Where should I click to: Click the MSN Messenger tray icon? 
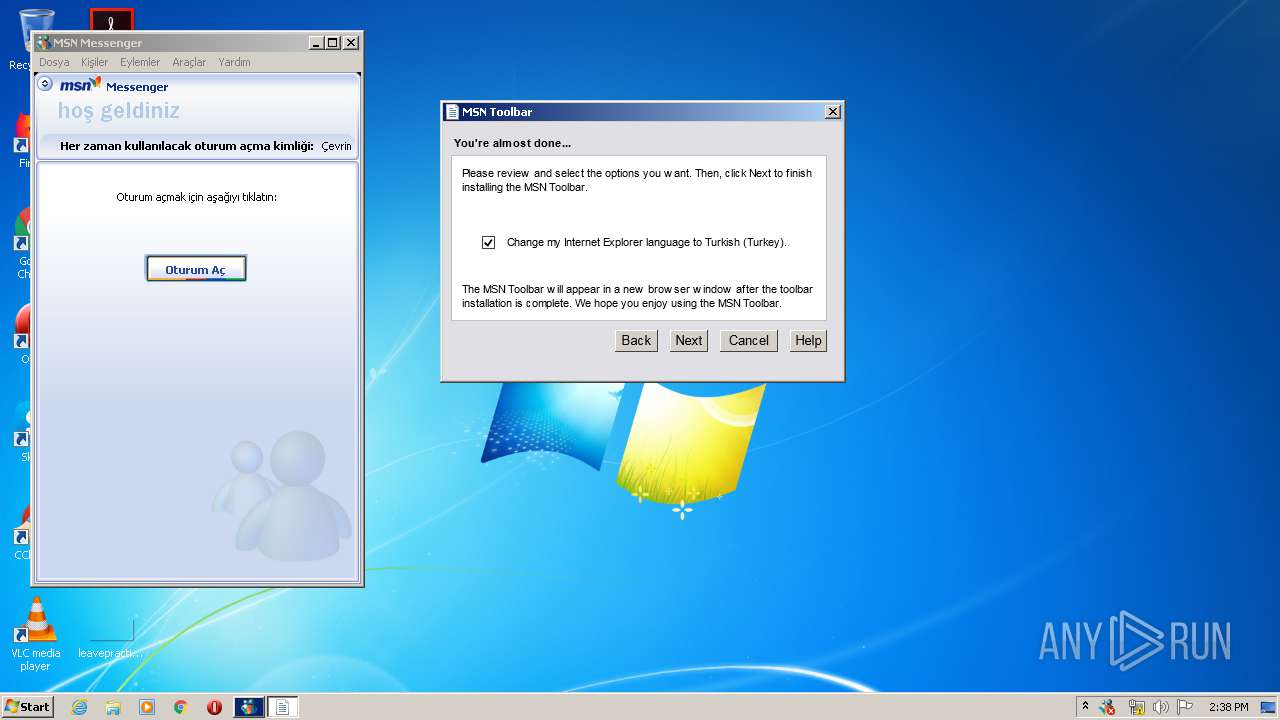1108,707
